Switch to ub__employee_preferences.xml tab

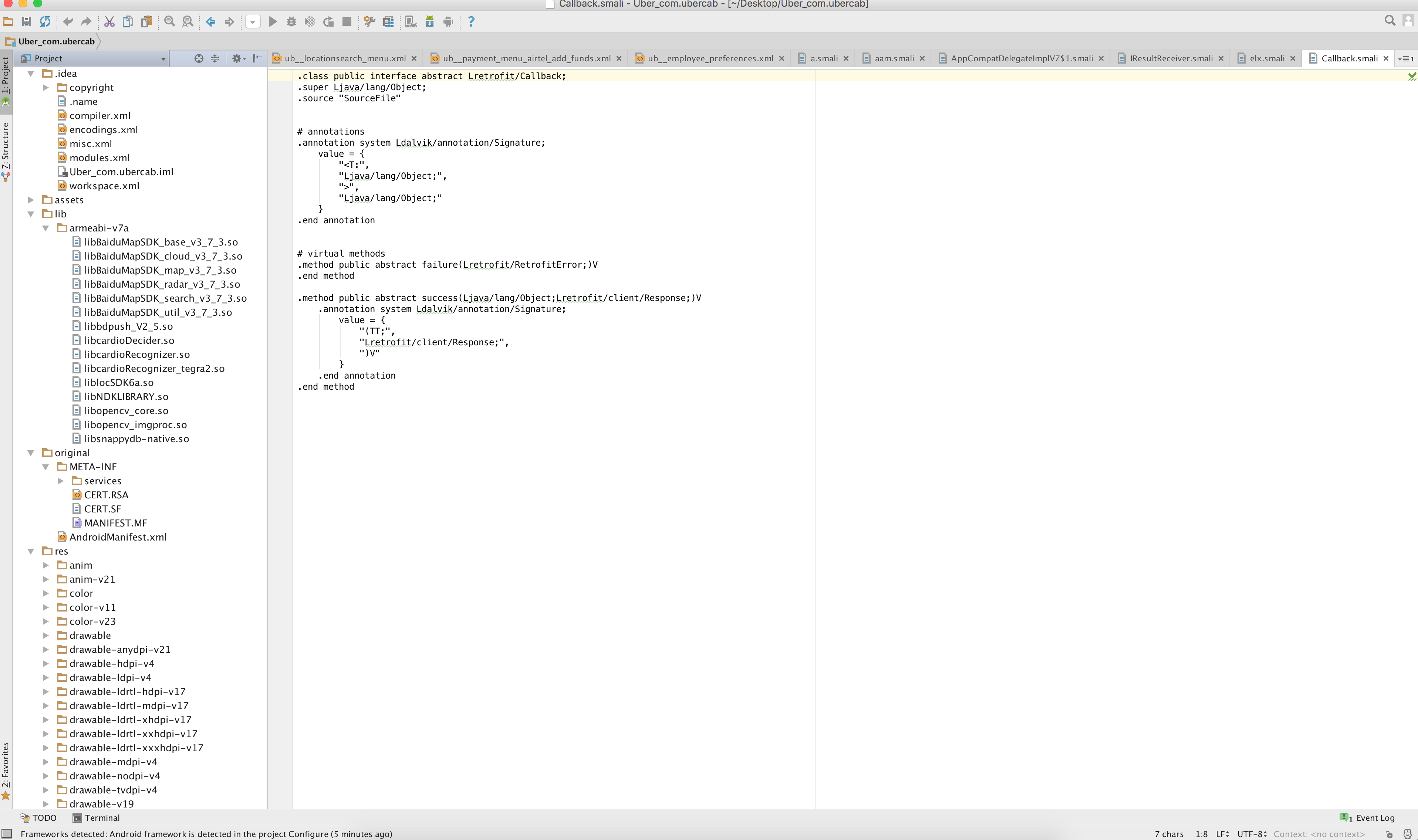[710, 58]
